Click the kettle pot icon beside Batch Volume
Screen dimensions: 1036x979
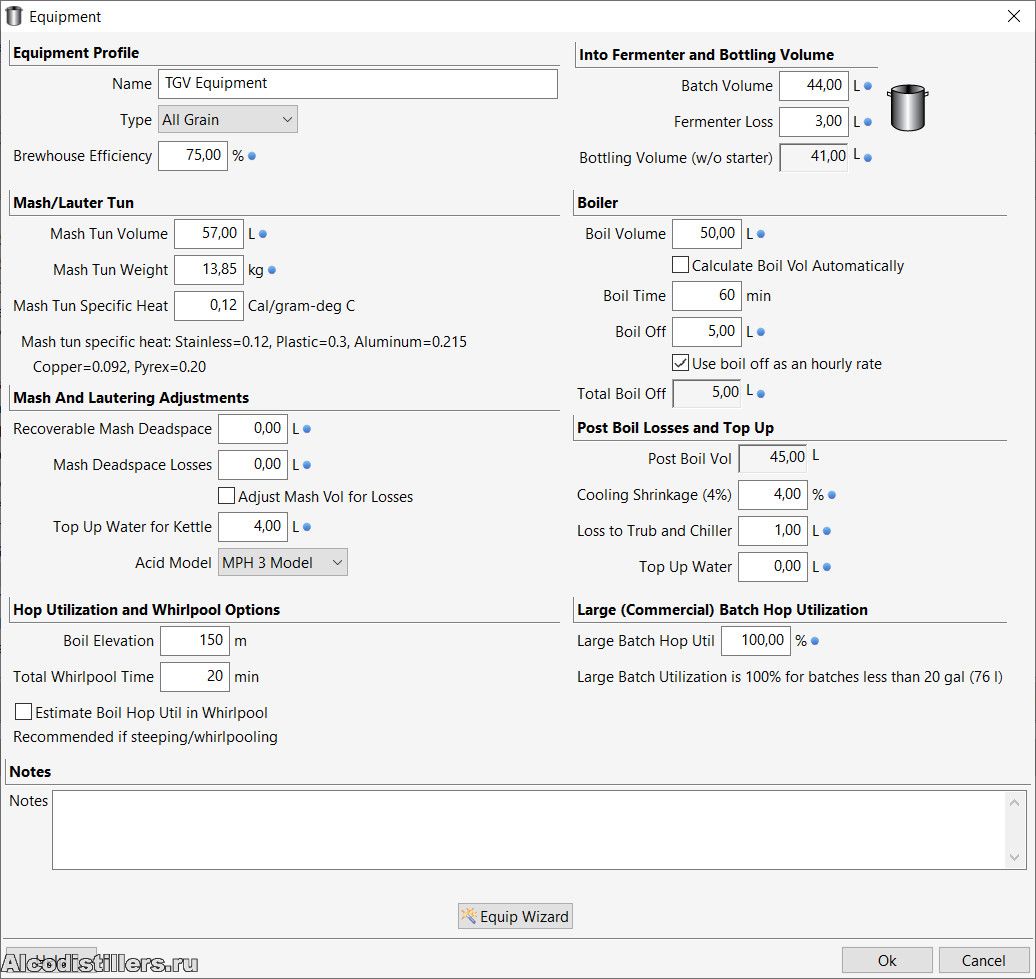point(908,108)
